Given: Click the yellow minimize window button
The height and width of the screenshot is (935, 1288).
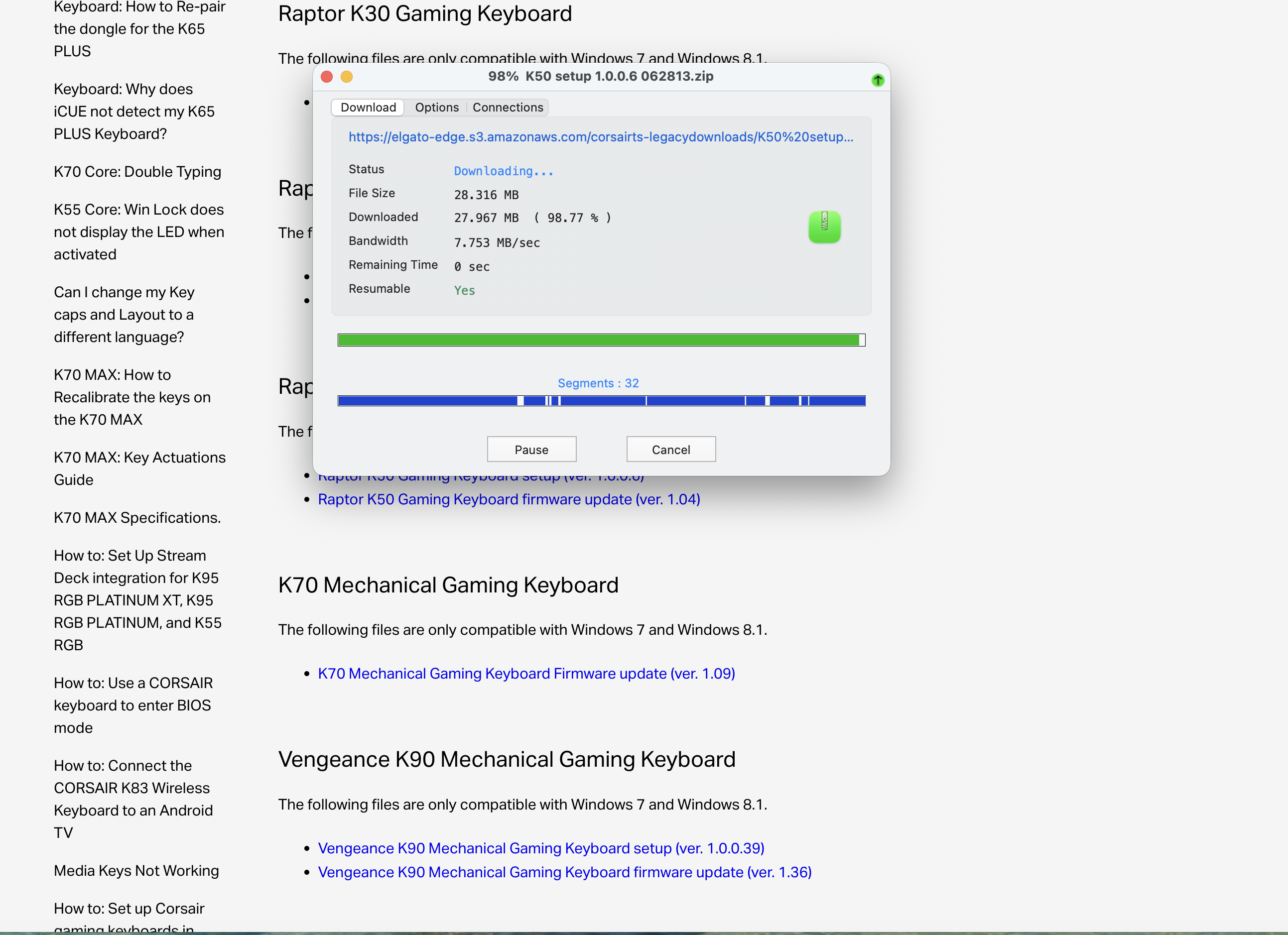Looking at the screenshot, I should [347, 77].
